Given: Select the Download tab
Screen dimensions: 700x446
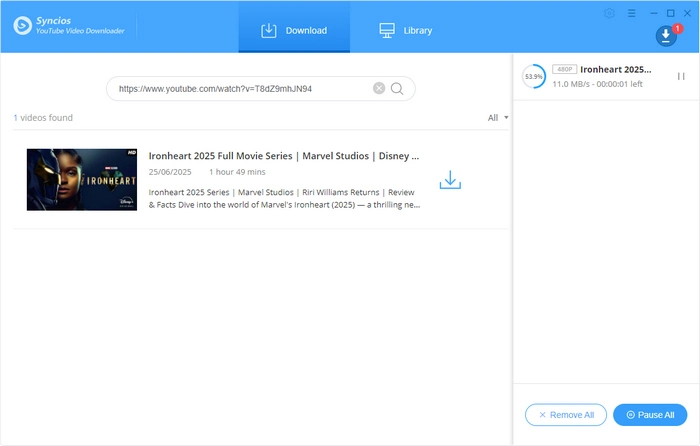Looking at the screenshot, I should (x=294, y=30).
